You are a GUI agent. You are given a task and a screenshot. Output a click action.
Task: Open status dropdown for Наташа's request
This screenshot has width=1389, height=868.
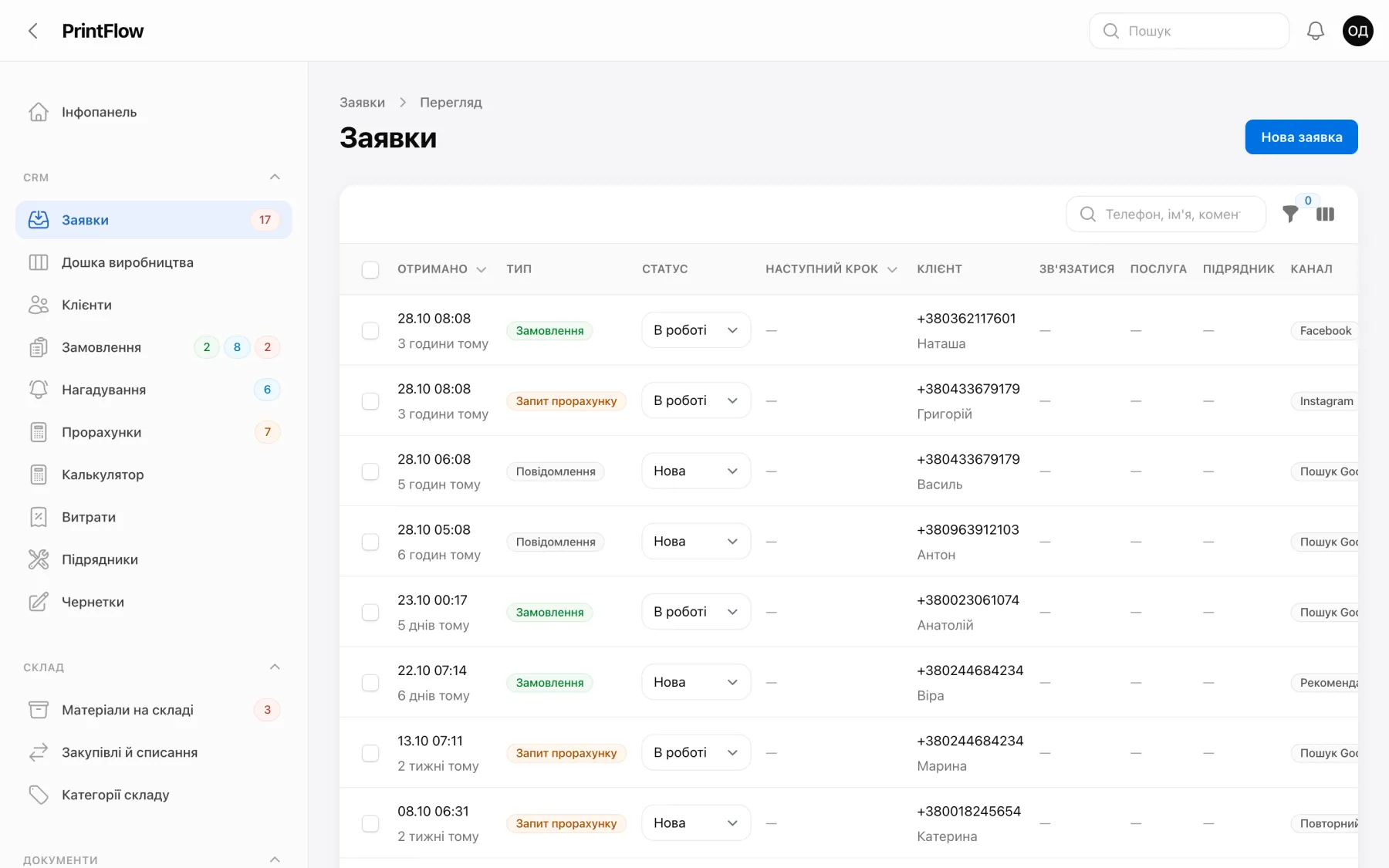point(696,330)
